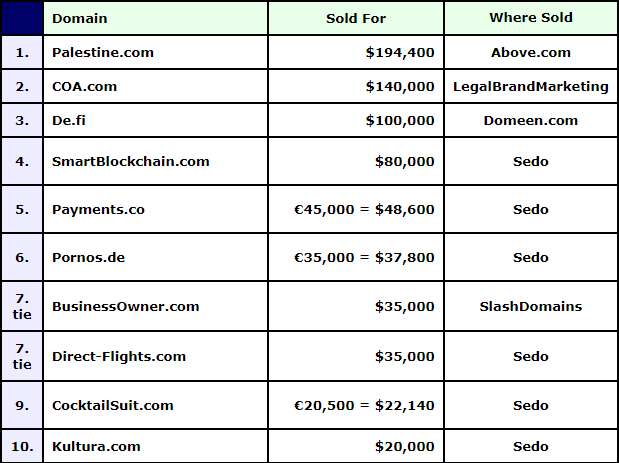Click the Domain column header
The height and width of the screenshot is (463, 619).
(79, 18)
